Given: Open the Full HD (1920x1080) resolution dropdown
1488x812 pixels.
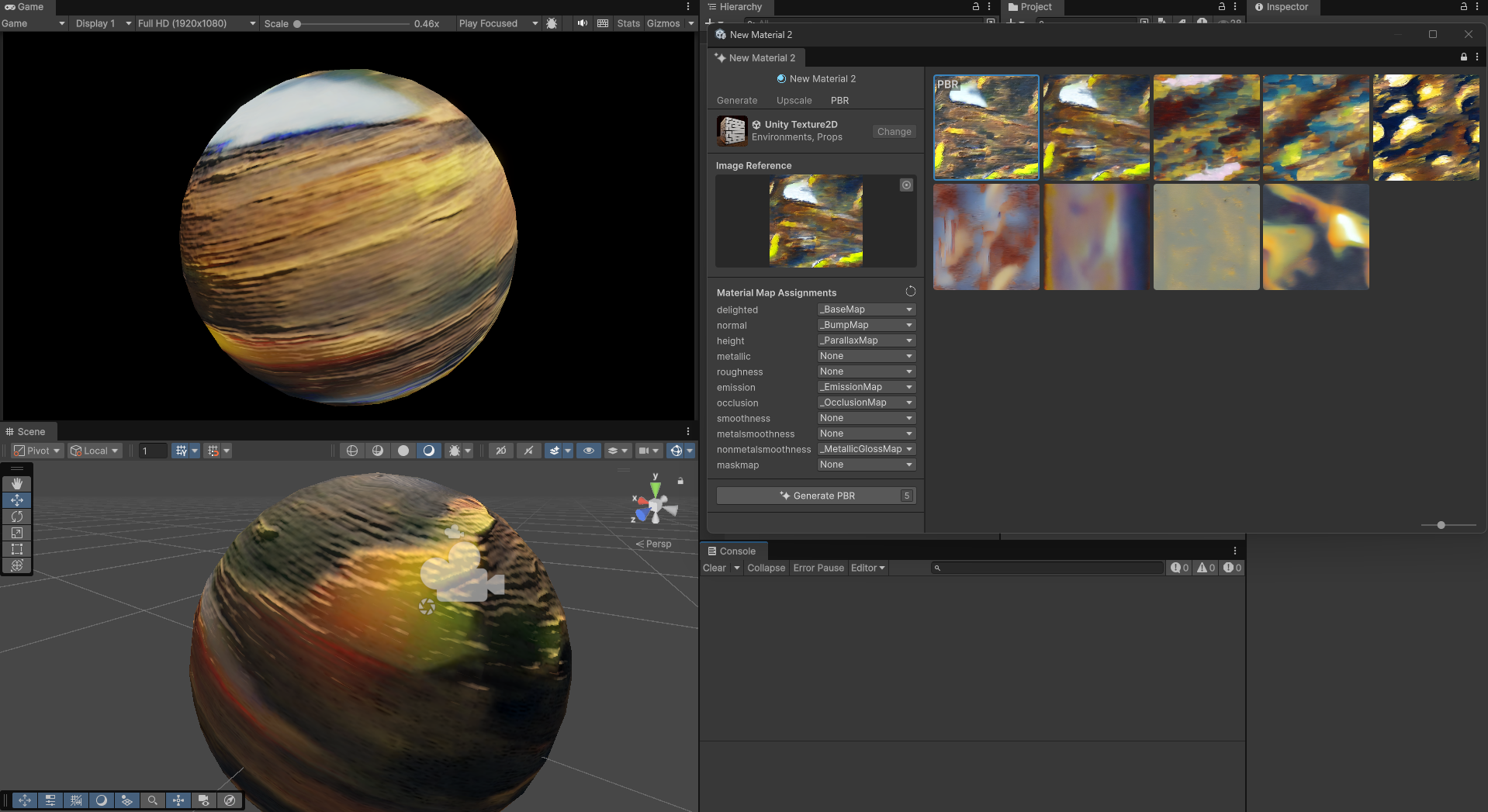Looking at the screenshot, I should tap(196, 23).
